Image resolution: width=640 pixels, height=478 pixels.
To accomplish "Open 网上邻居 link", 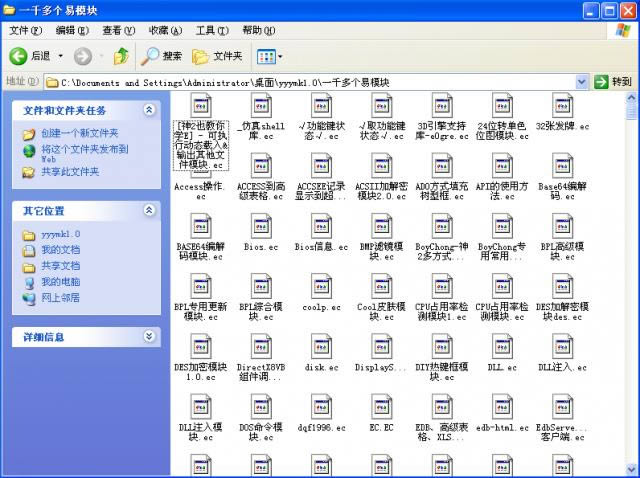I will point(60,298).
